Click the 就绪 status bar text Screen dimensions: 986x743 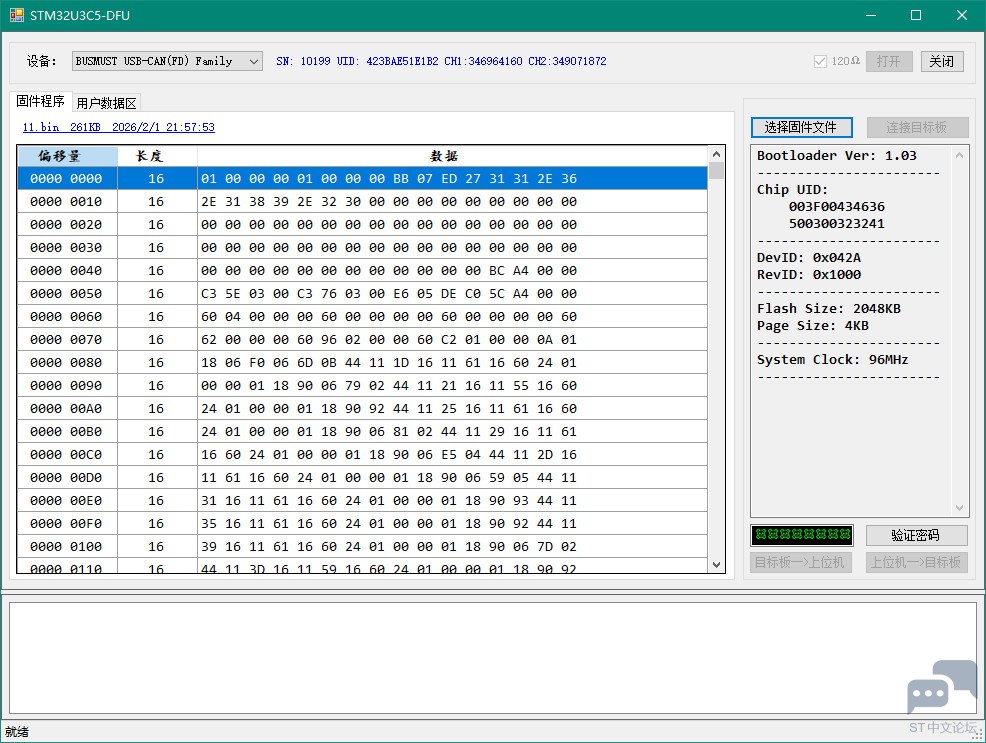click(17, 732)
